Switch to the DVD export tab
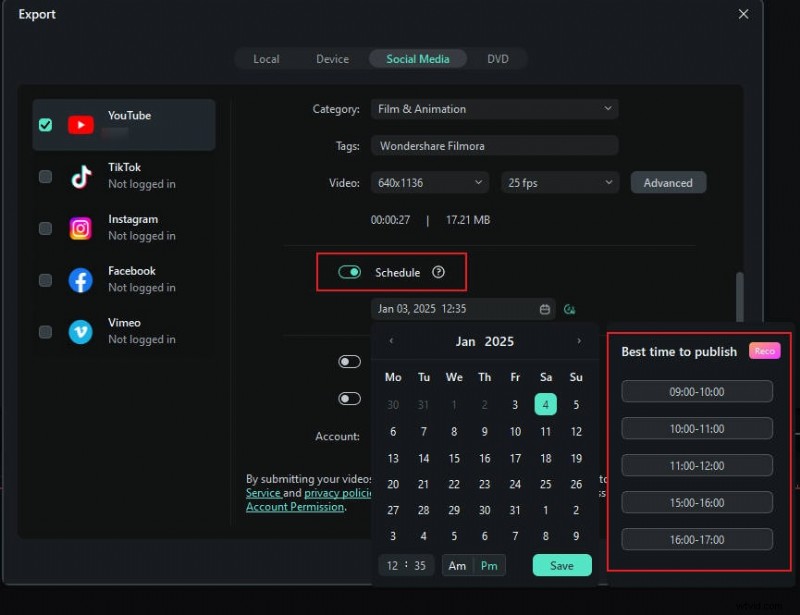 (x=499, y=58)
